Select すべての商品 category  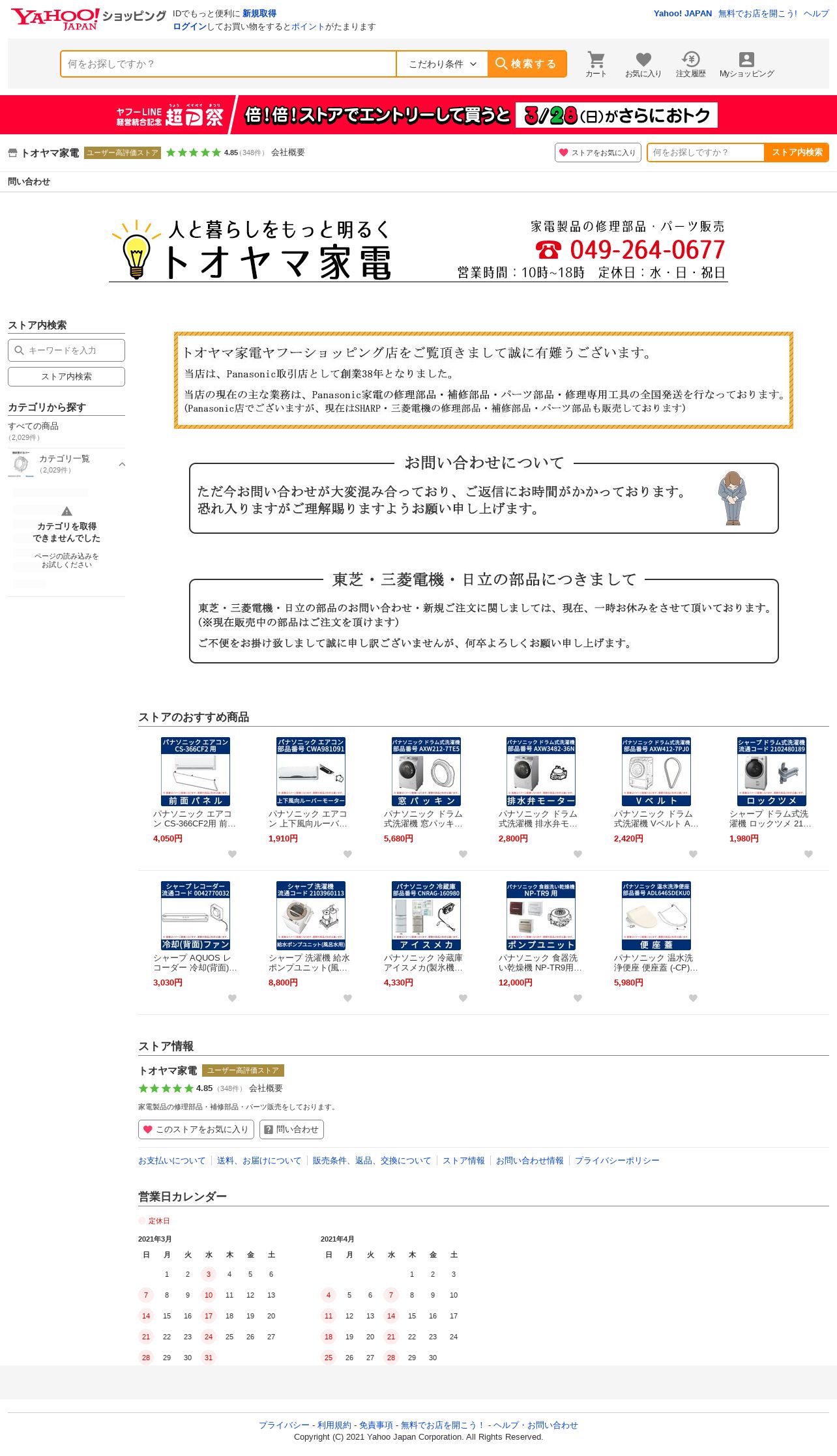[x=33, y=426]
